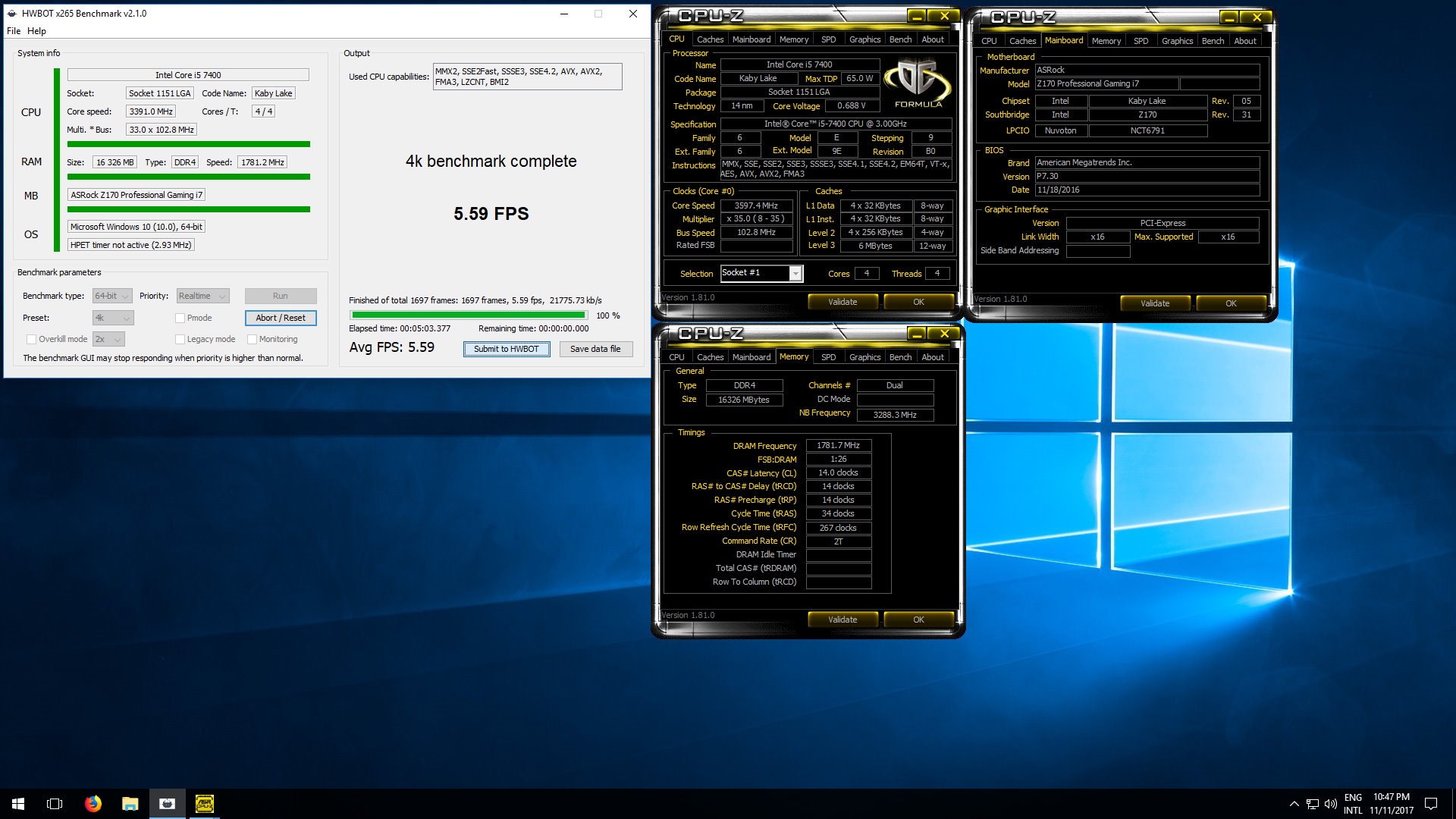Screen dimensions: 1456x819
Task: Open Caches tab in Memory window
Action: (x=710, y=357)
